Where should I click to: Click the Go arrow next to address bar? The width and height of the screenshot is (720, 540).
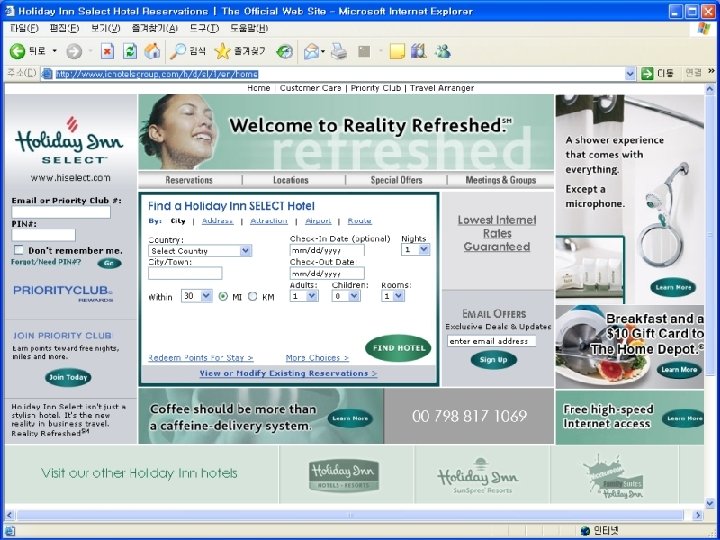point(647,73)
